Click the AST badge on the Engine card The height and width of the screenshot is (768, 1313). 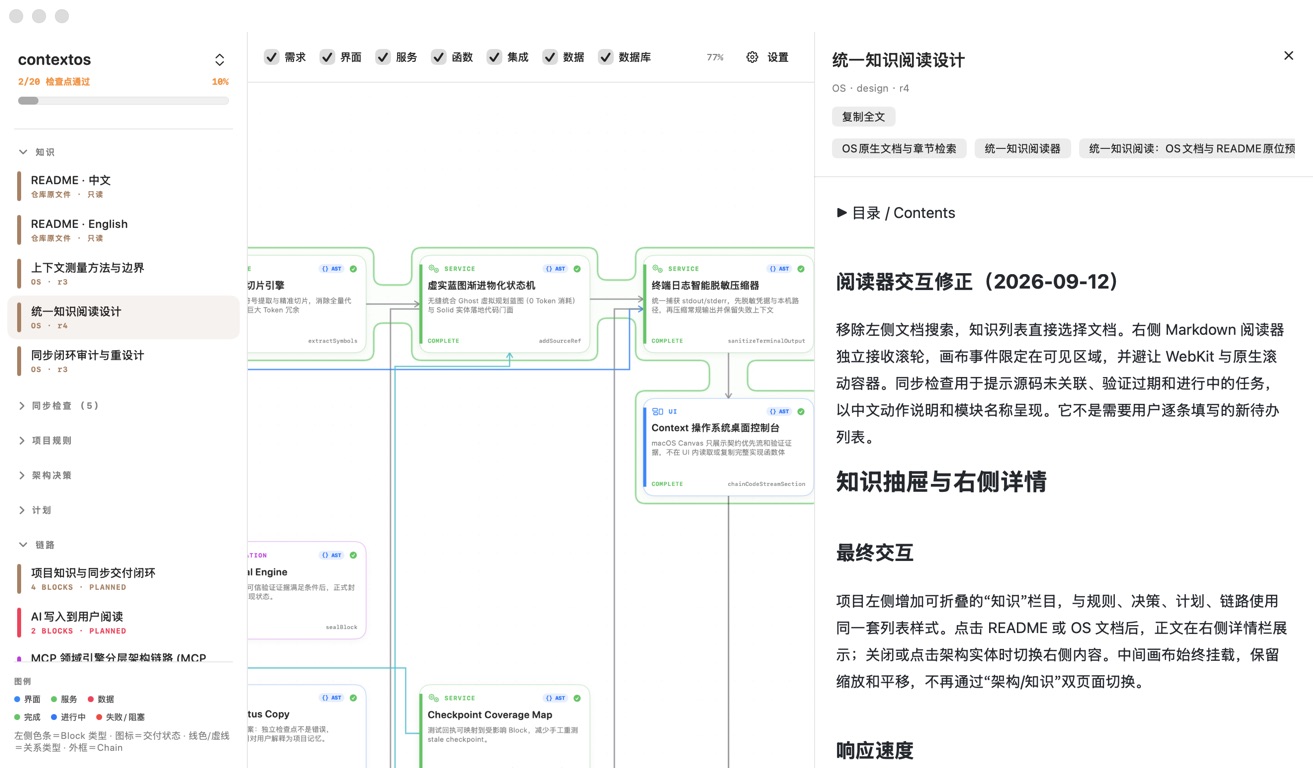[332, 555]
